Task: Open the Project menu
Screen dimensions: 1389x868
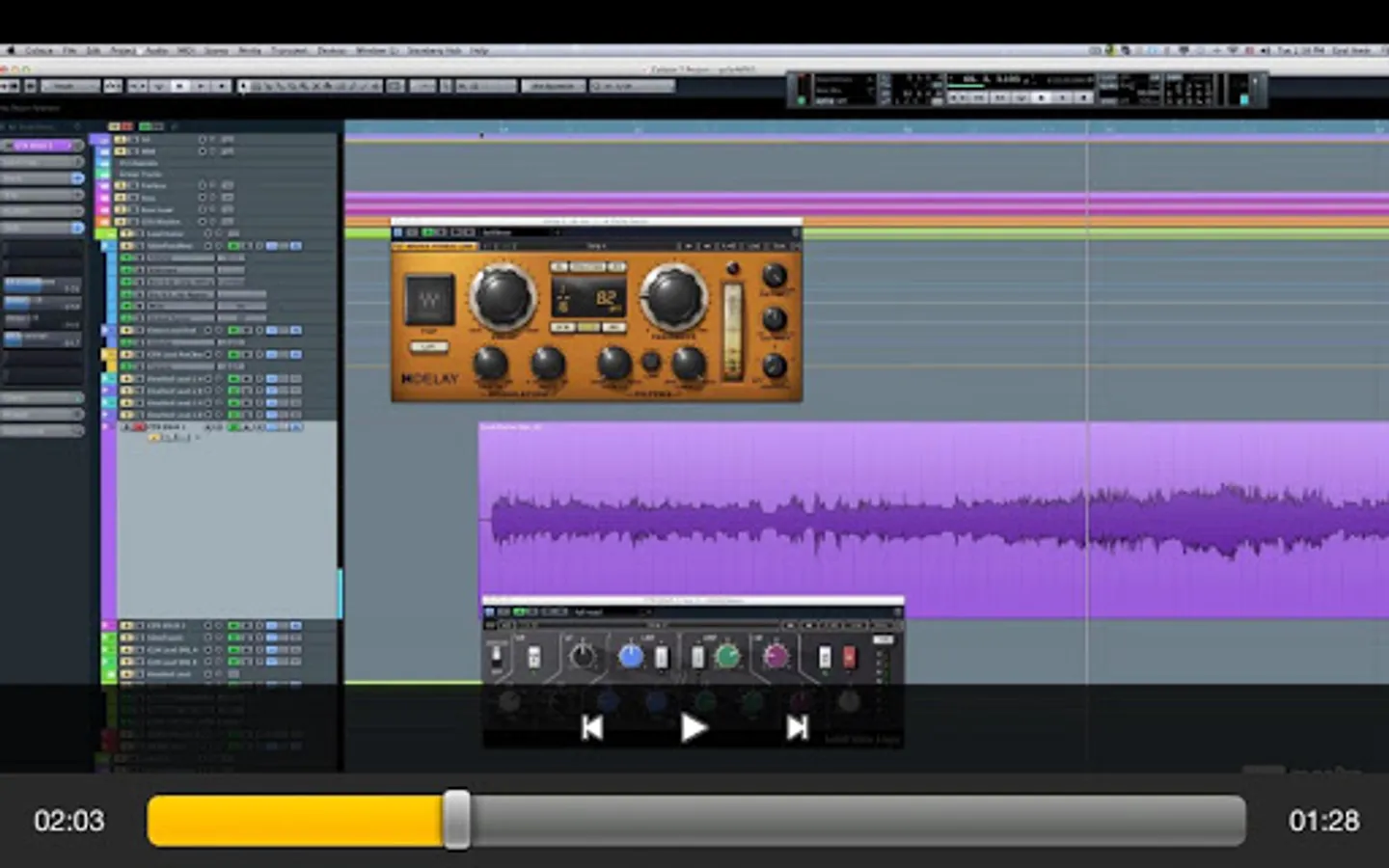Action: point(123,50)
